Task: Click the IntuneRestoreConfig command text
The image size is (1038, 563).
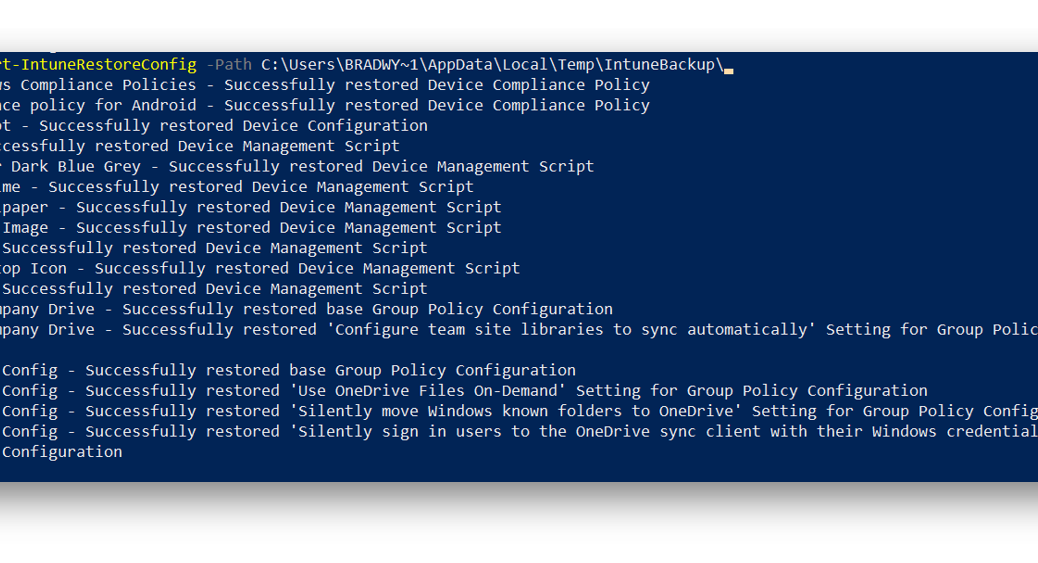Action: click(98, 65)
